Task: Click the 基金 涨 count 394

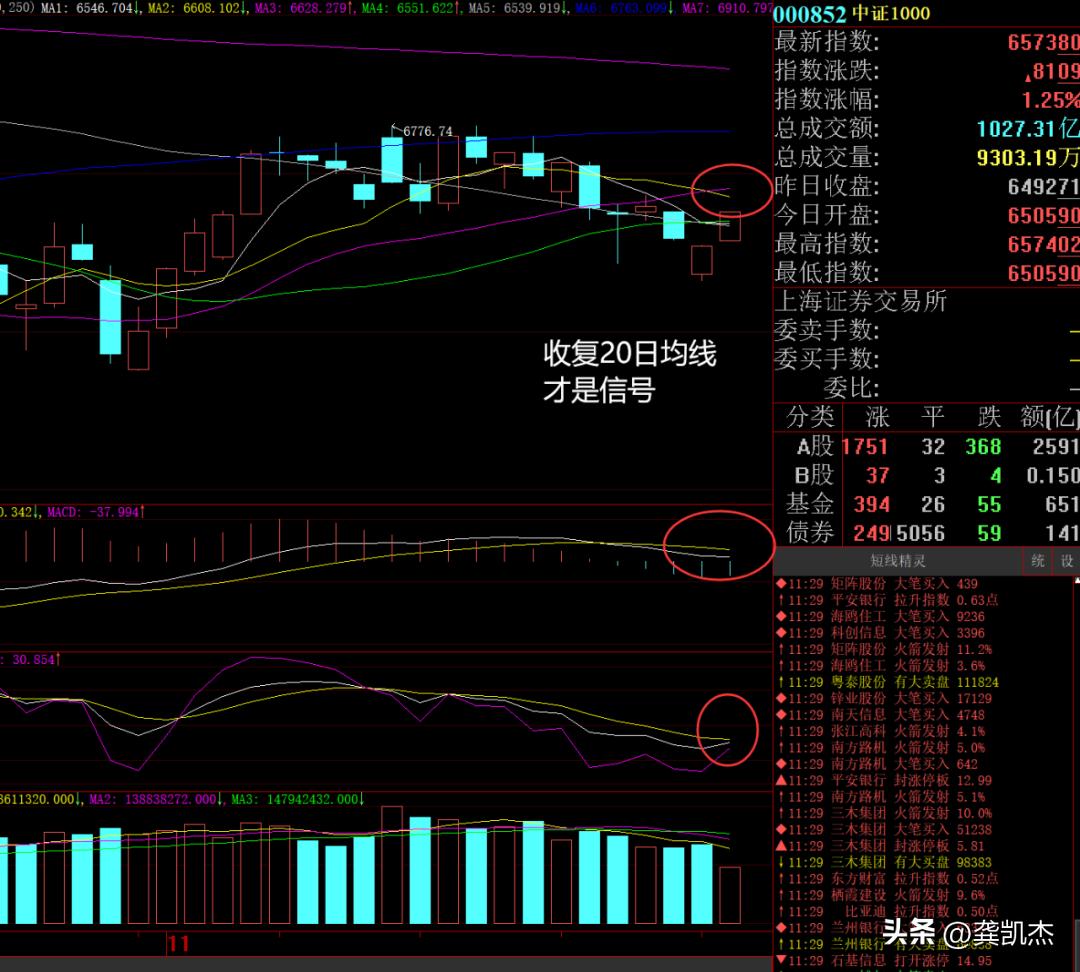Action: (871, 504)
